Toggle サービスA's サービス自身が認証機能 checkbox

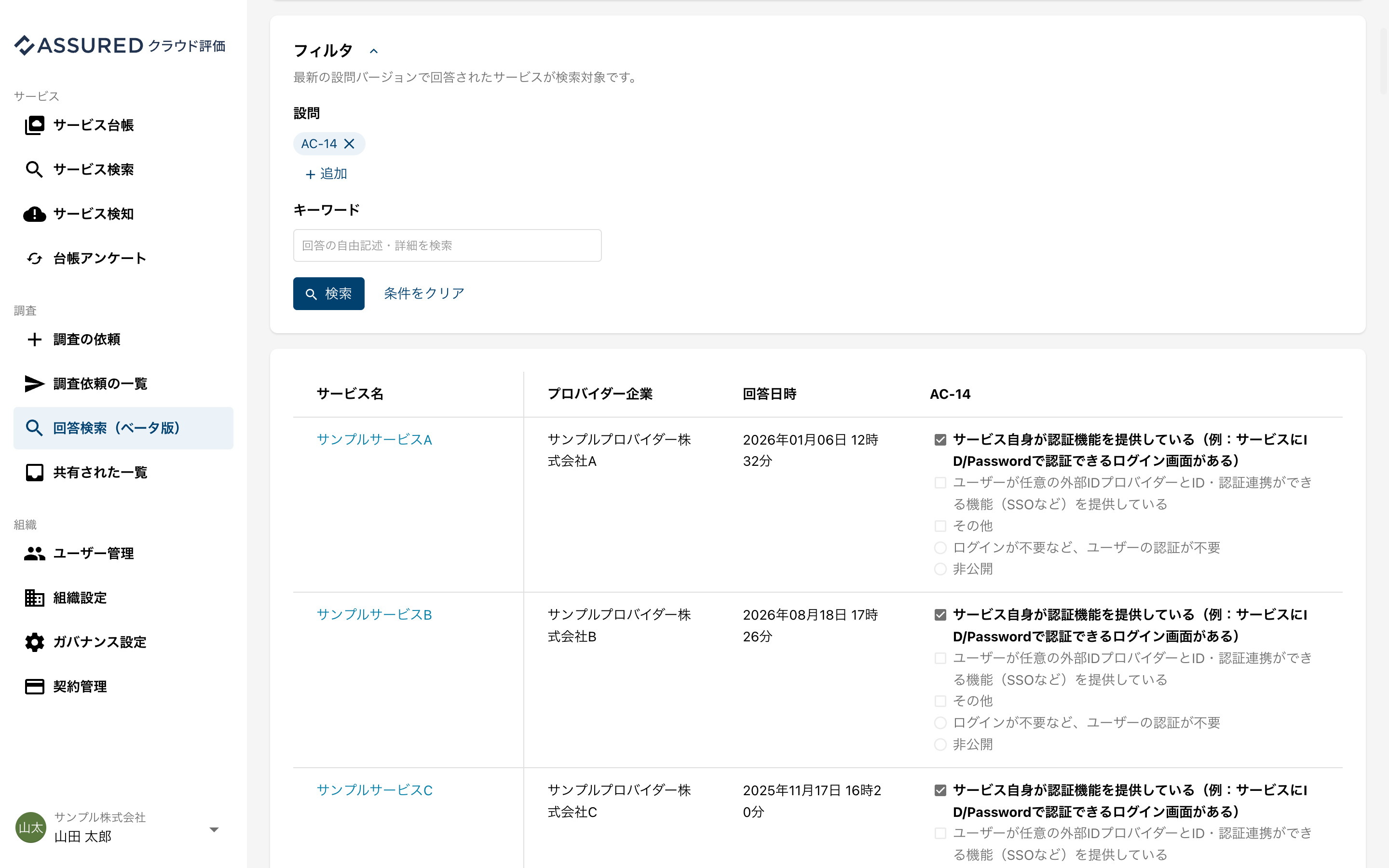(x=940, y=440)
